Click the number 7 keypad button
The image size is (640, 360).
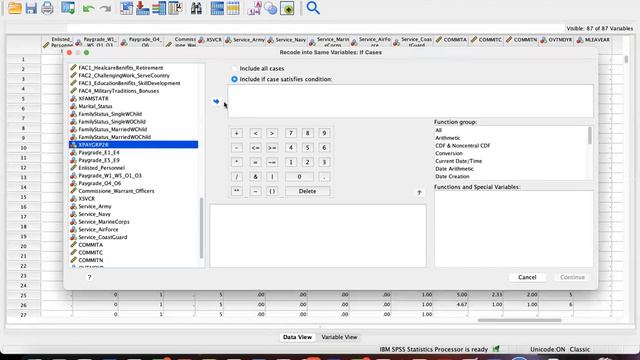tap(291, 133)
